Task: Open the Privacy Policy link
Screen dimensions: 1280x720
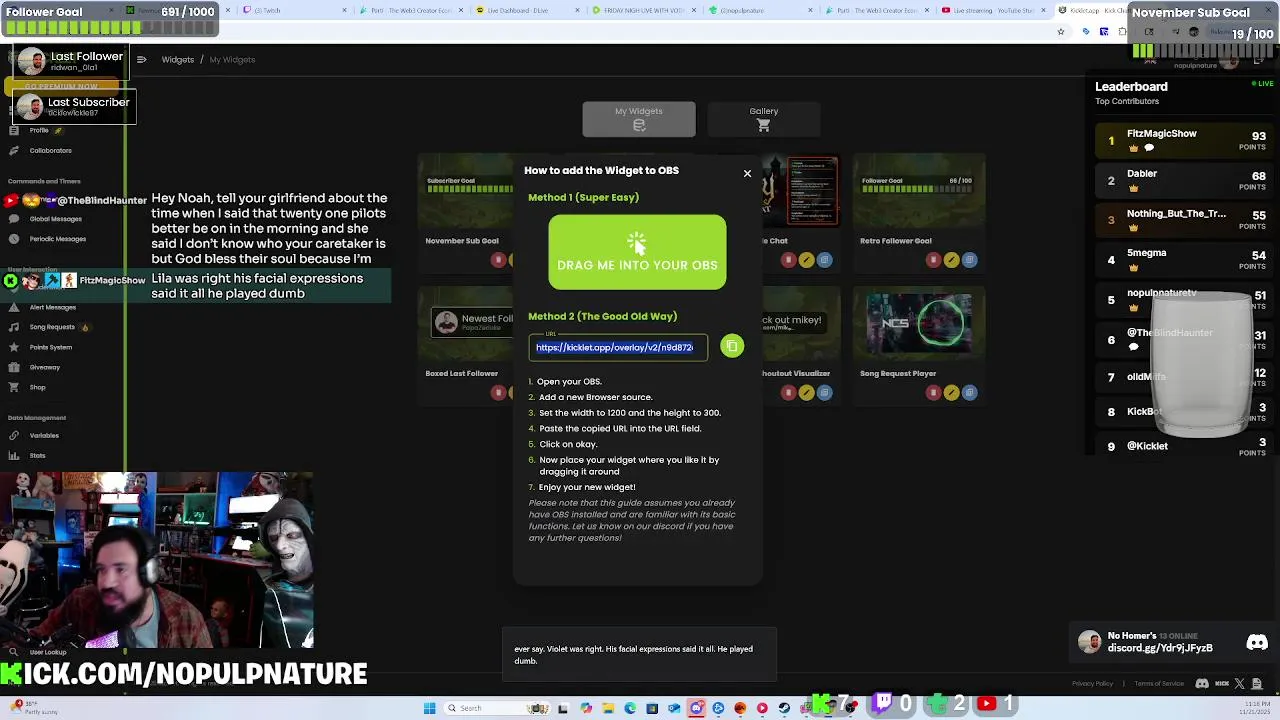Action: click(x=1092, y=684)
